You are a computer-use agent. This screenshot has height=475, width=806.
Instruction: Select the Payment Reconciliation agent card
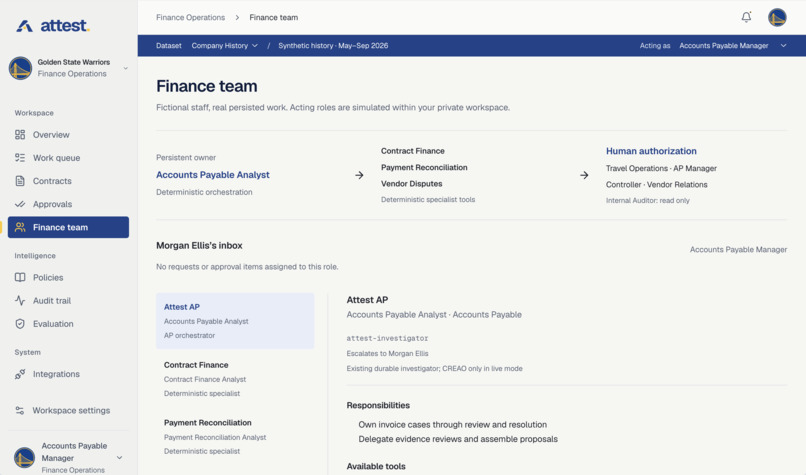[235, 437]
